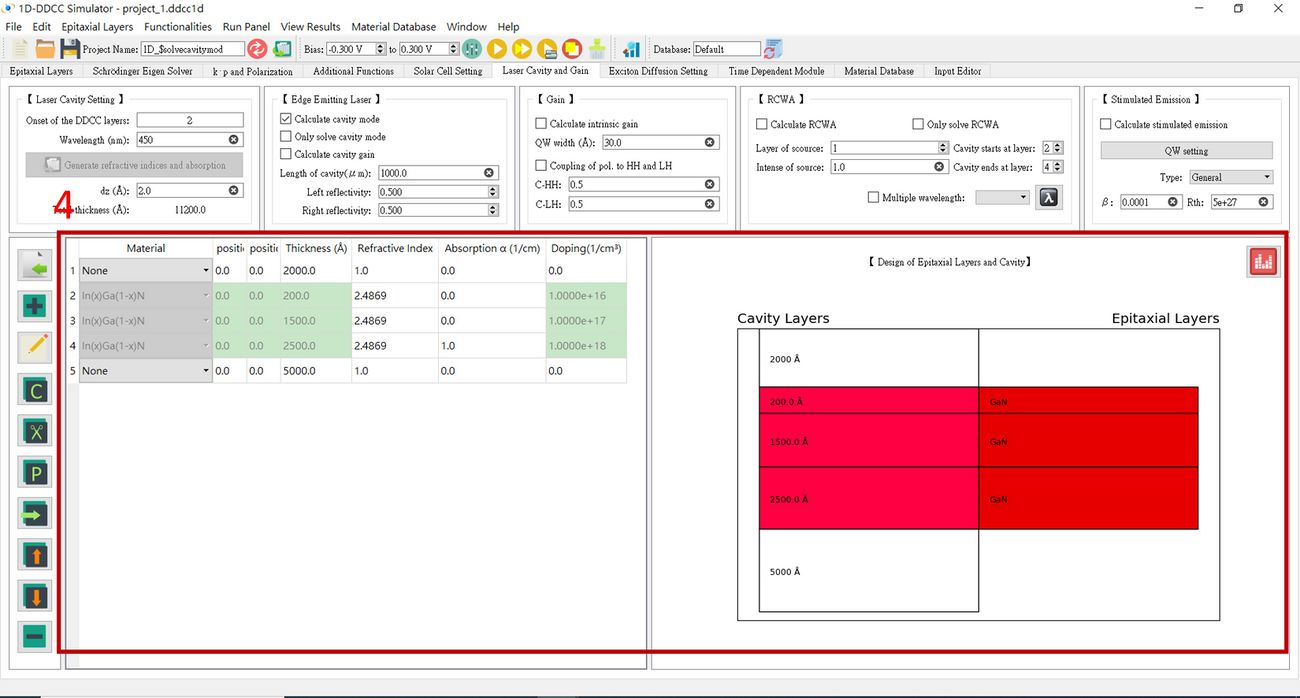1300x698 pixels.
Task: Click the add layer plus icon
Action: (36, 307)
